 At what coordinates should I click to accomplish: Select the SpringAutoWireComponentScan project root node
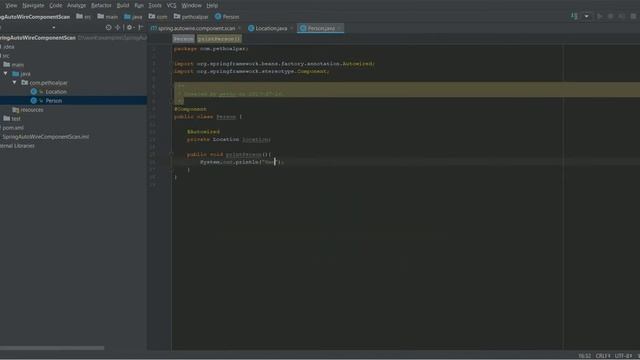(38, 38)
